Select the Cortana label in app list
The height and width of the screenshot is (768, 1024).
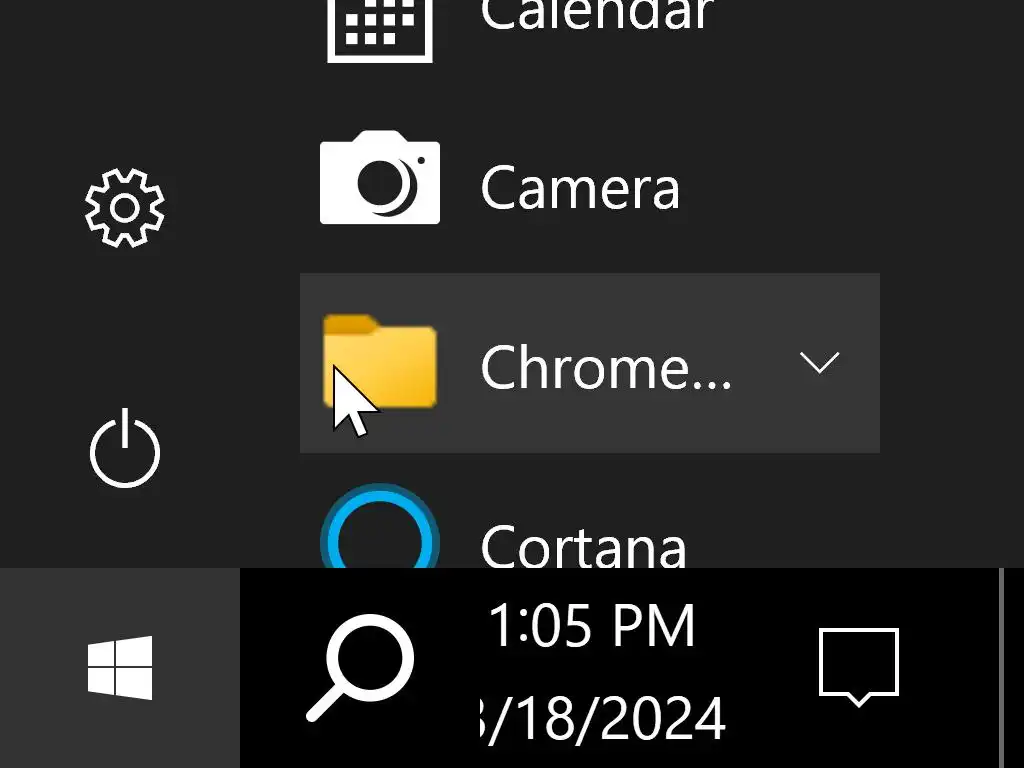(x=583, y=546)
